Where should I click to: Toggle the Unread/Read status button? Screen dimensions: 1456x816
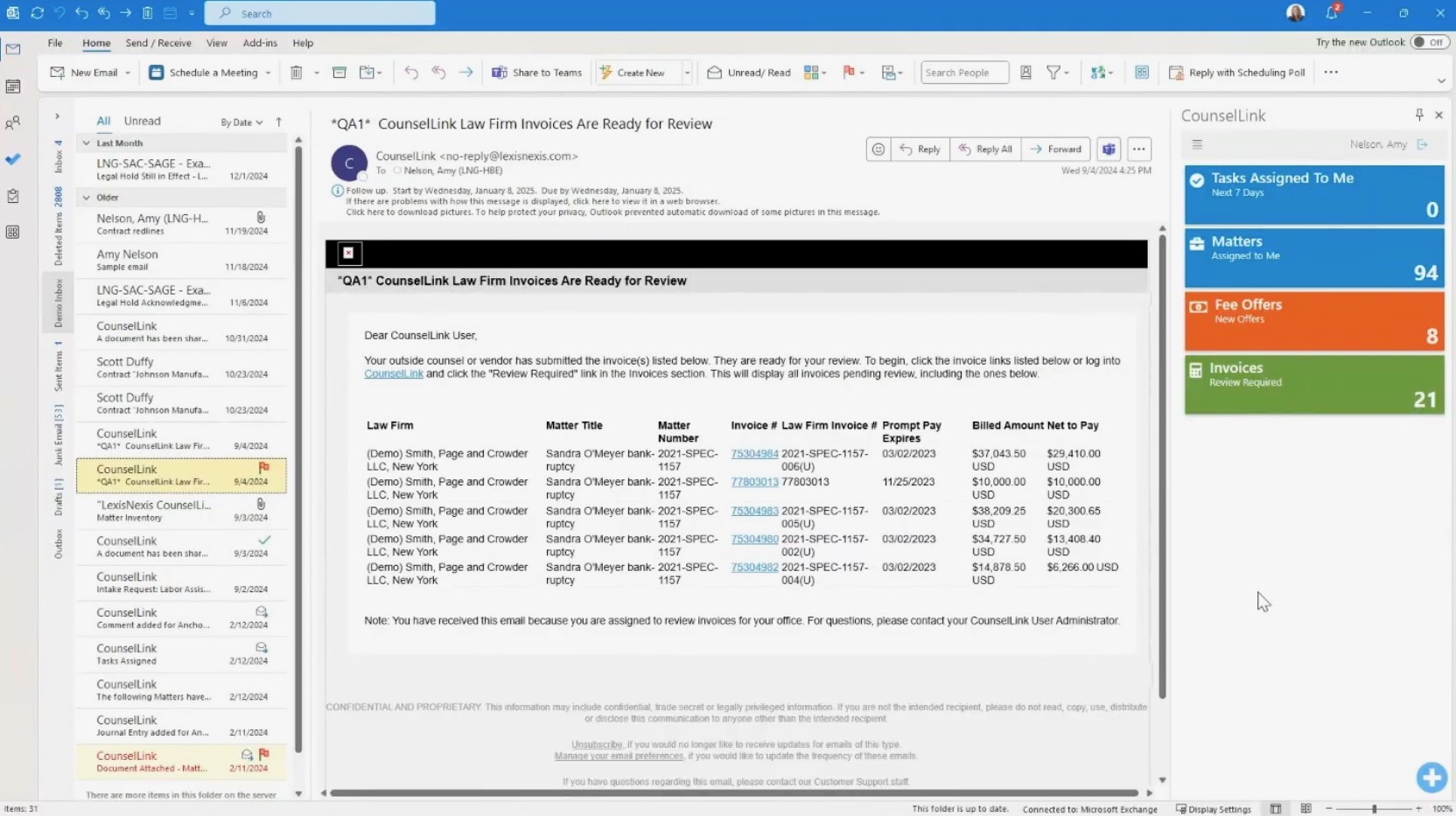point(749,73)
